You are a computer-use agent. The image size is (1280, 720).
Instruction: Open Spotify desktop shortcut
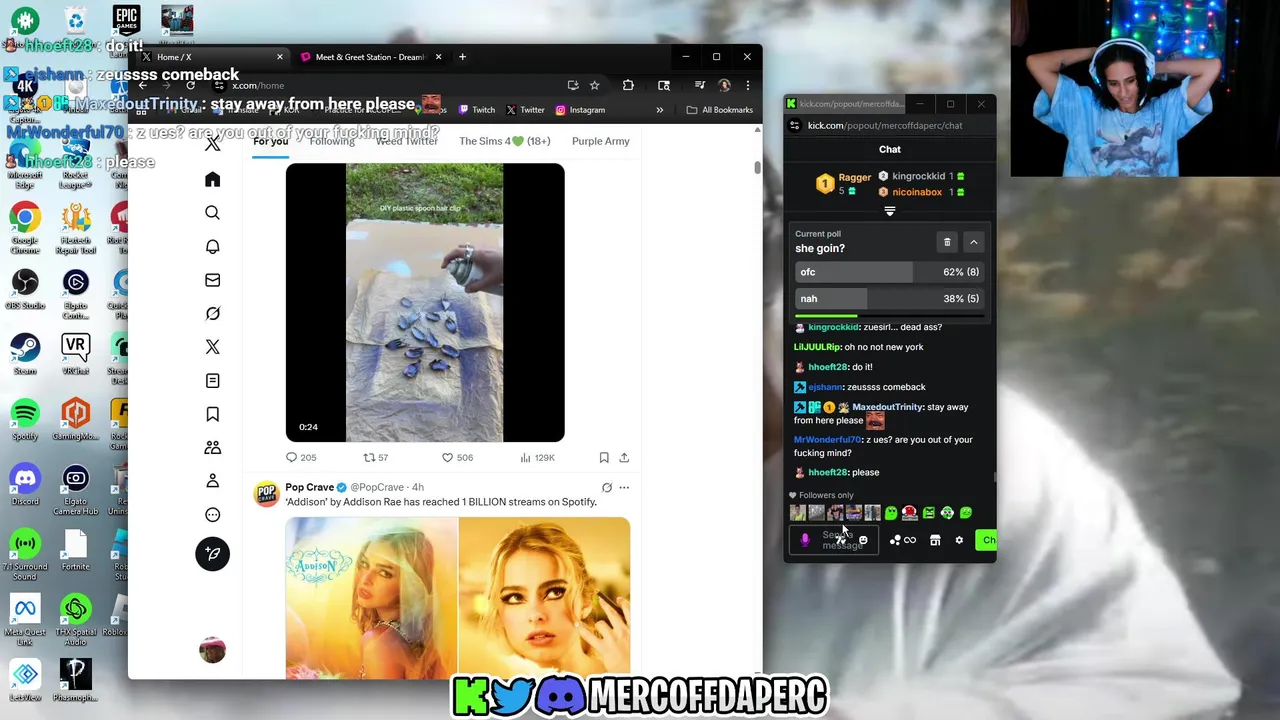25,419
